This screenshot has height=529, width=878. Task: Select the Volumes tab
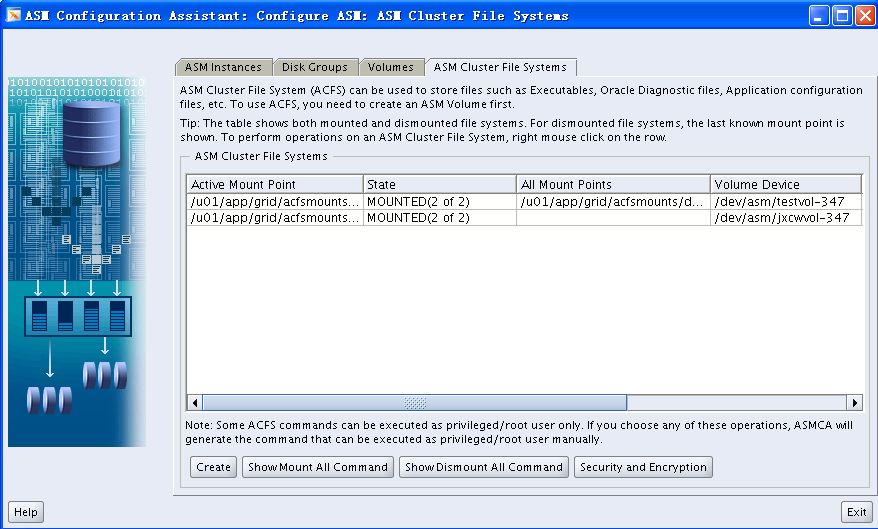point(391,67)
